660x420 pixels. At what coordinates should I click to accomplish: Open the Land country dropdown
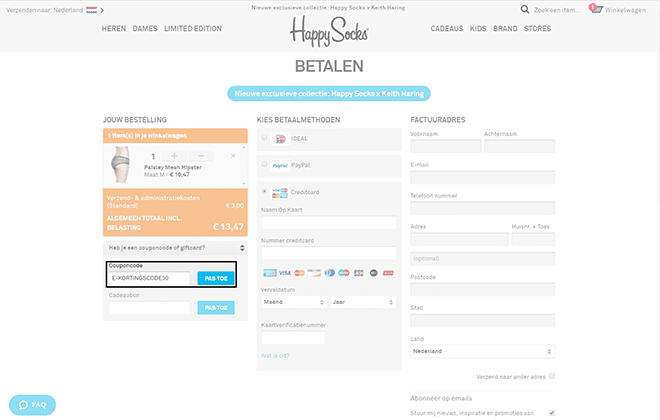pyautogui.click(x=482, y=351)
